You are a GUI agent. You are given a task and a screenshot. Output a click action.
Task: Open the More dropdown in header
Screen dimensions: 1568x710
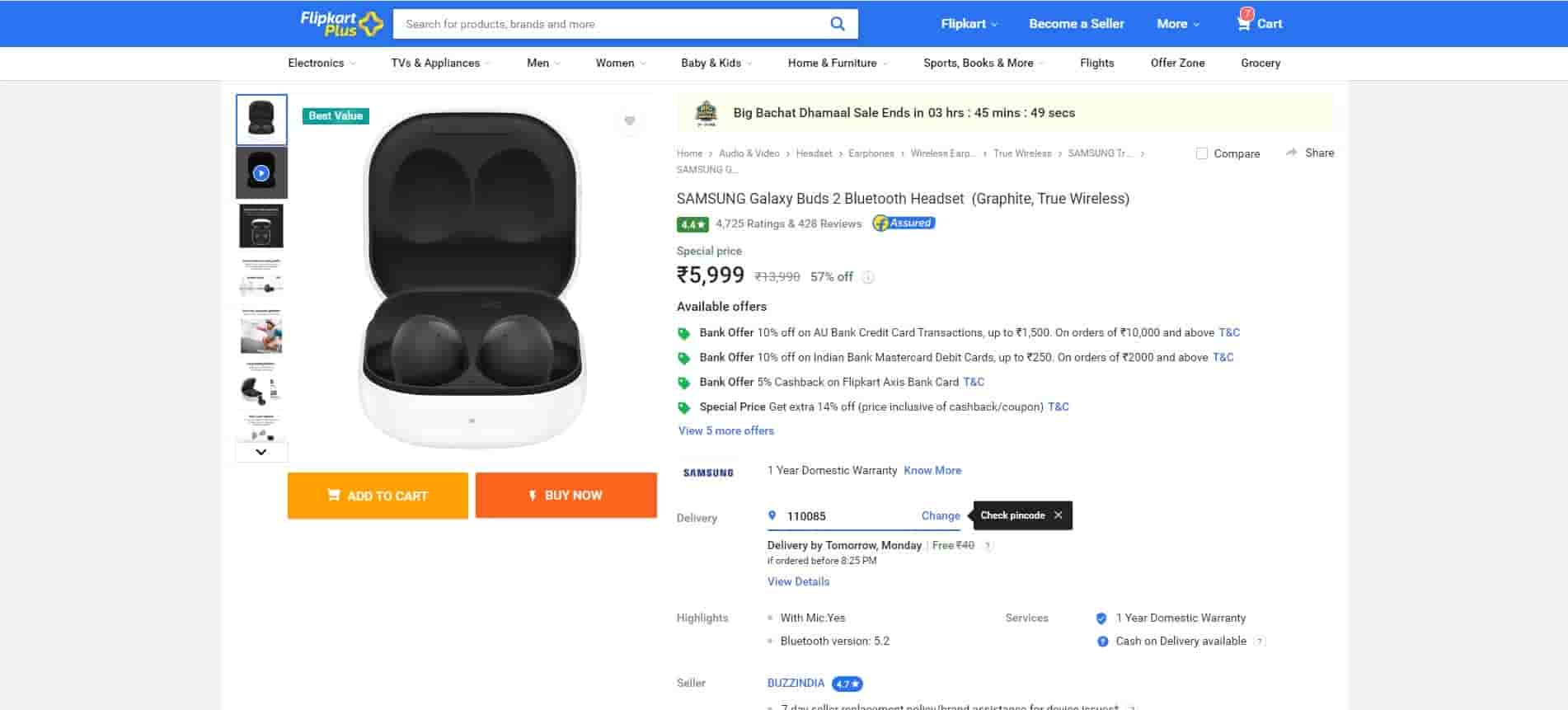click(x=1177, y=24)
